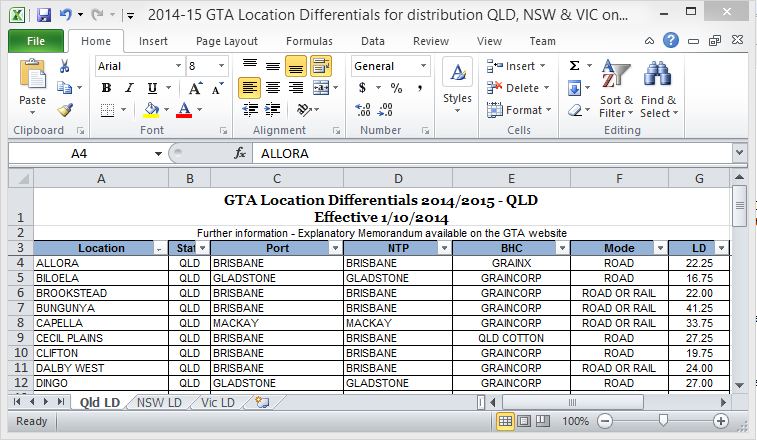Switch to the Page Layout ribbon tab
The image size is (757, 441).
pyautogui.click(x=226, y=41)
